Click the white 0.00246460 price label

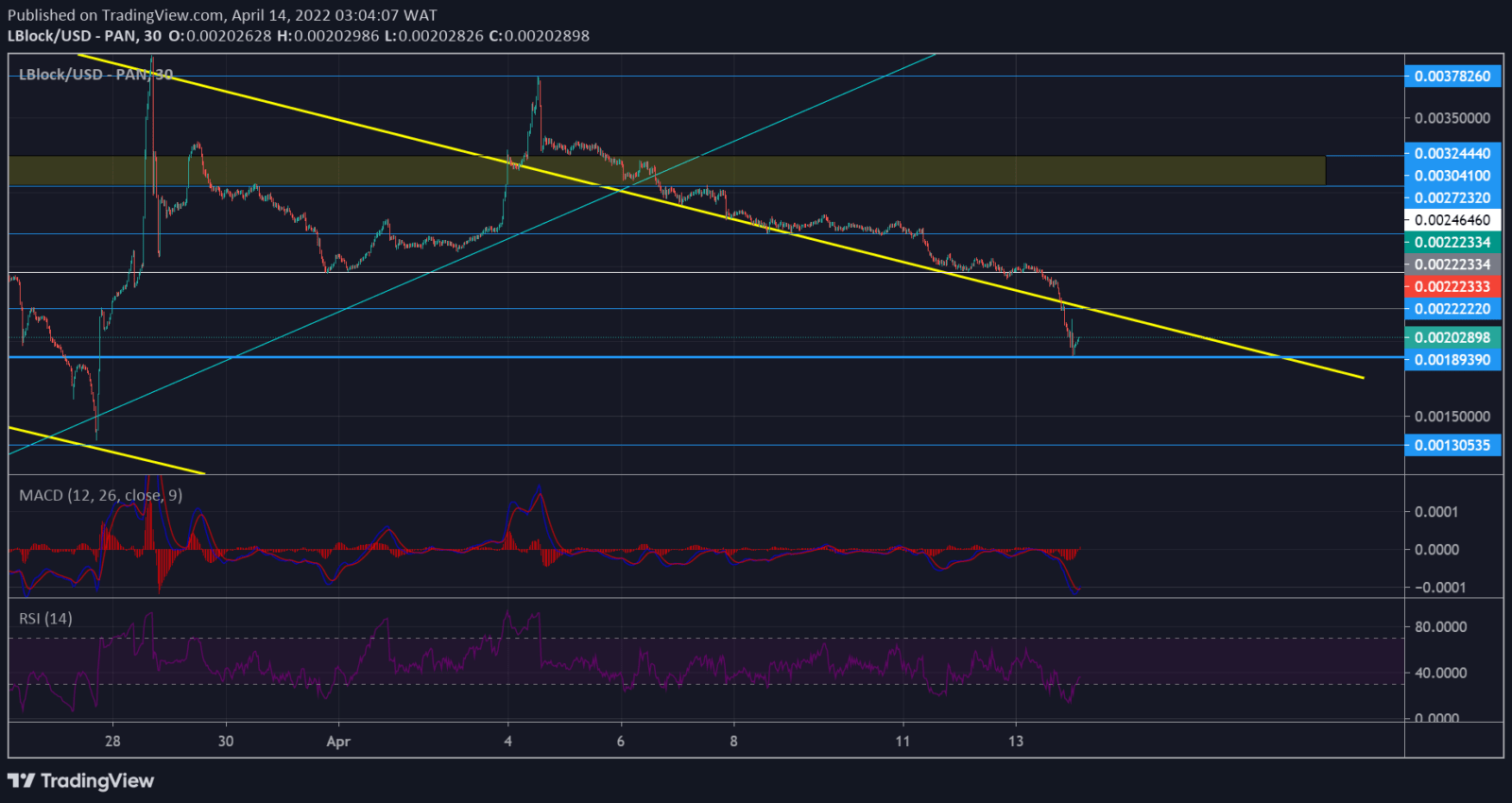pos(1452,220)
